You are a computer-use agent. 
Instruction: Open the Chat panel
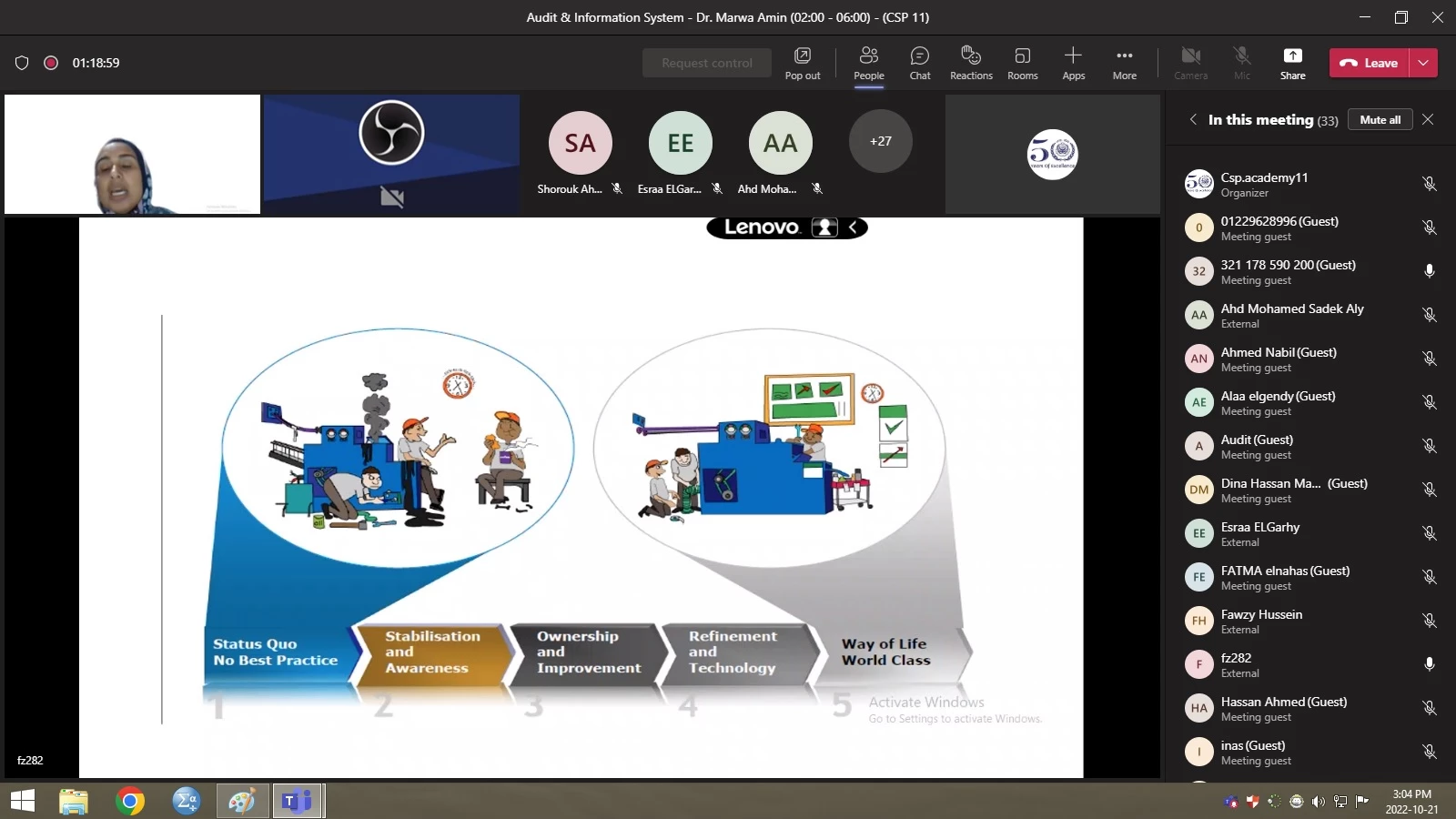(919, 63)
